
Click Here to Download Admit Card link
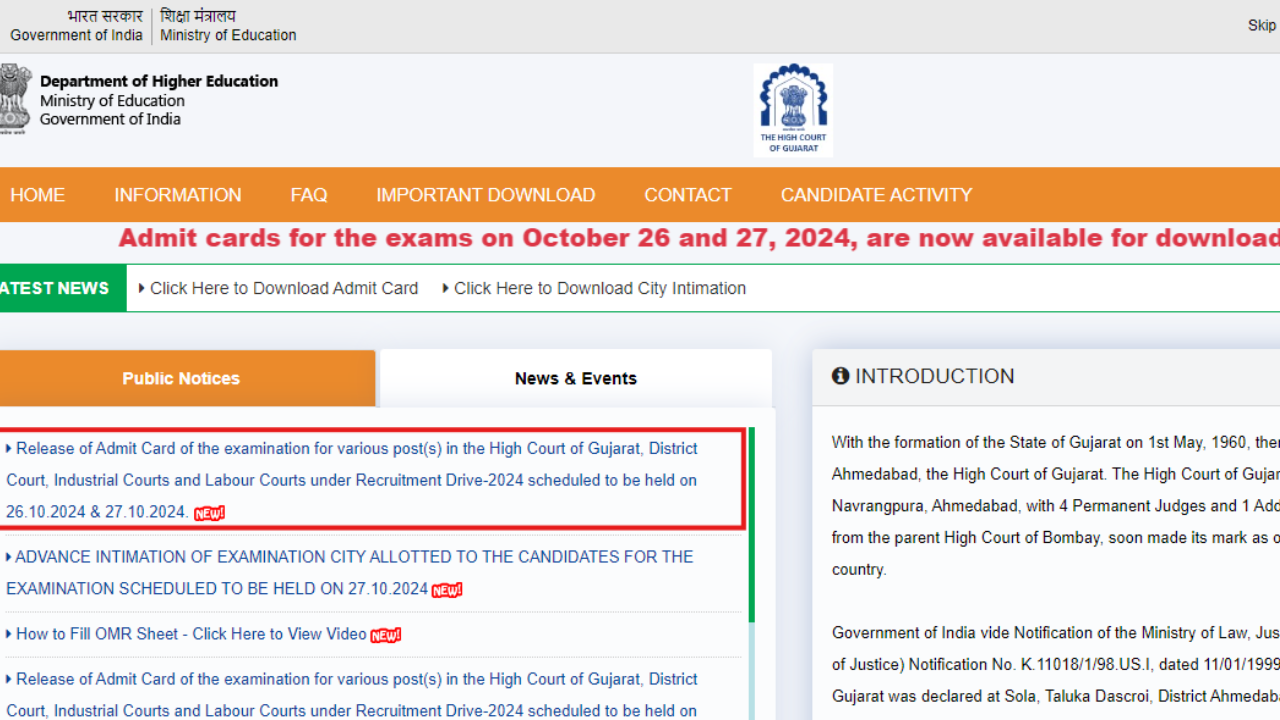pyautogui.click(x=284, y=288)
